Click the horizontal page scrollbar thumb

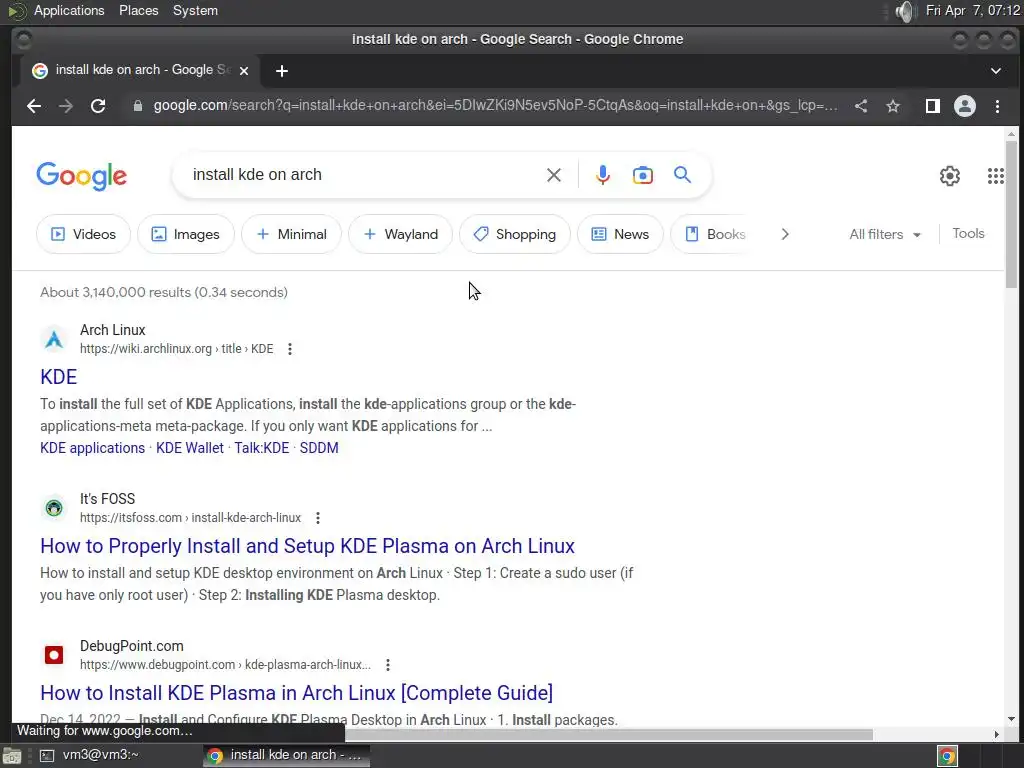click(609, 735)
